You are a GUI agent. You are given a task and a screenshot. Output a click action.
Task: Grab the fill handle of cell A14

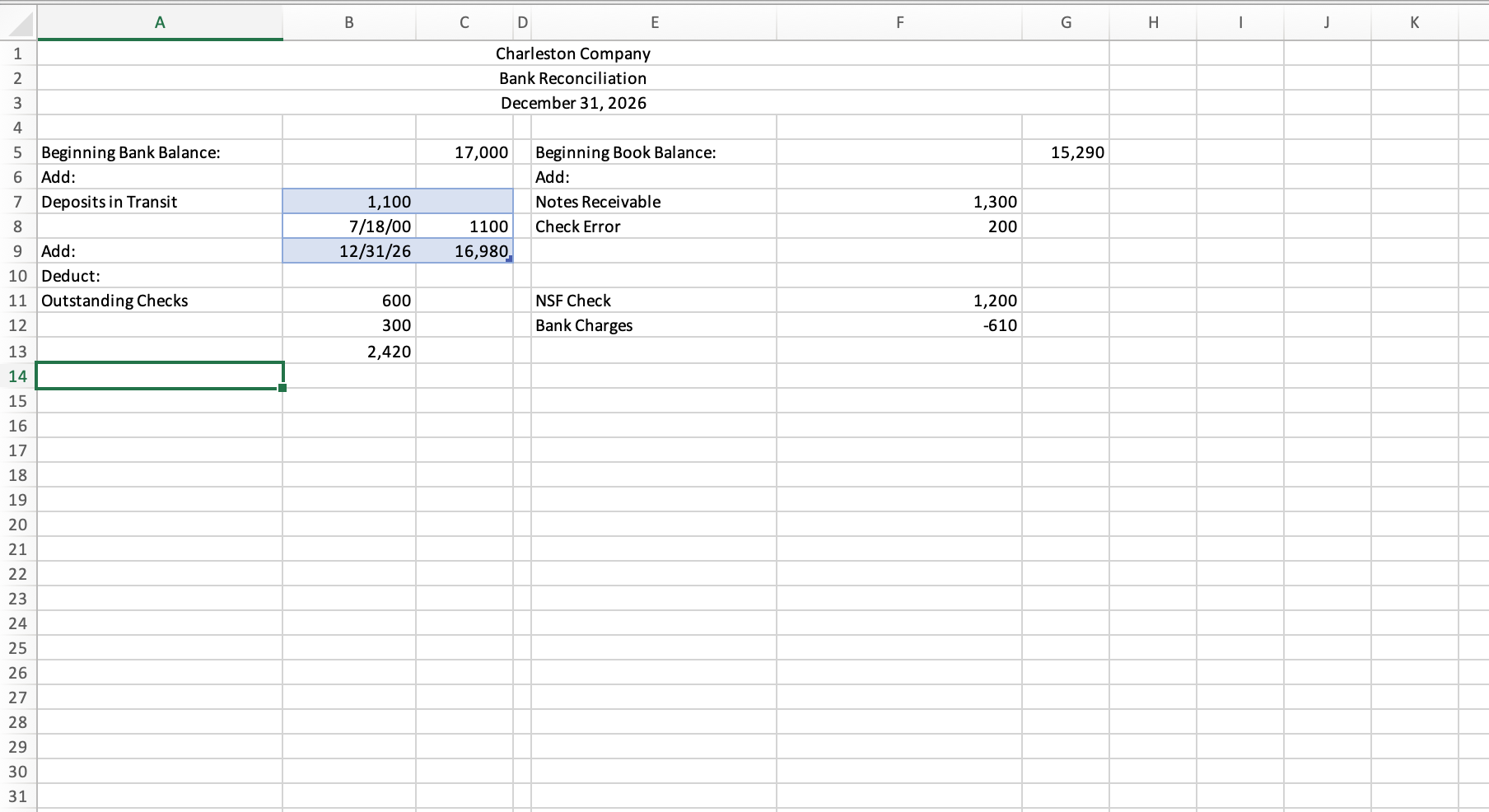282,388
